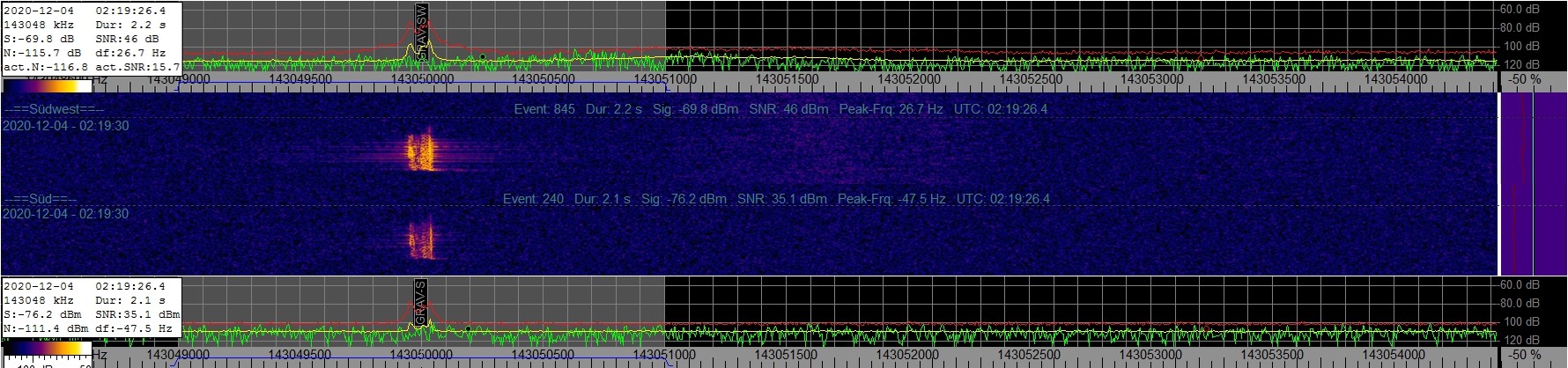Click 'act.SNR:15.7' in top info box

137,67
